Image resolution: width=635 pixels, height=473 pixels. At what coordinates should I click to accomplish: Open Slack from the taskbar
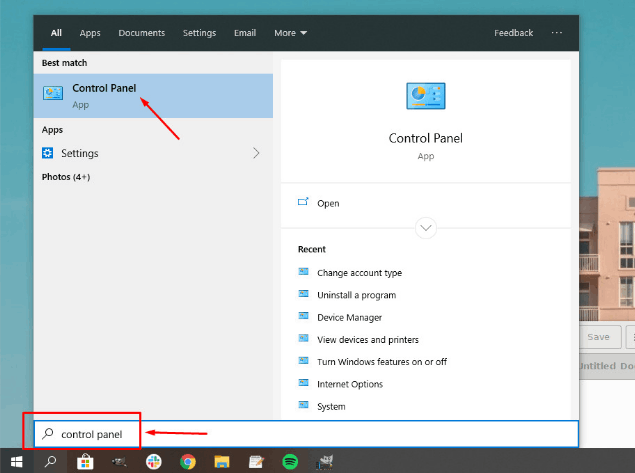[x=153, y=462]
